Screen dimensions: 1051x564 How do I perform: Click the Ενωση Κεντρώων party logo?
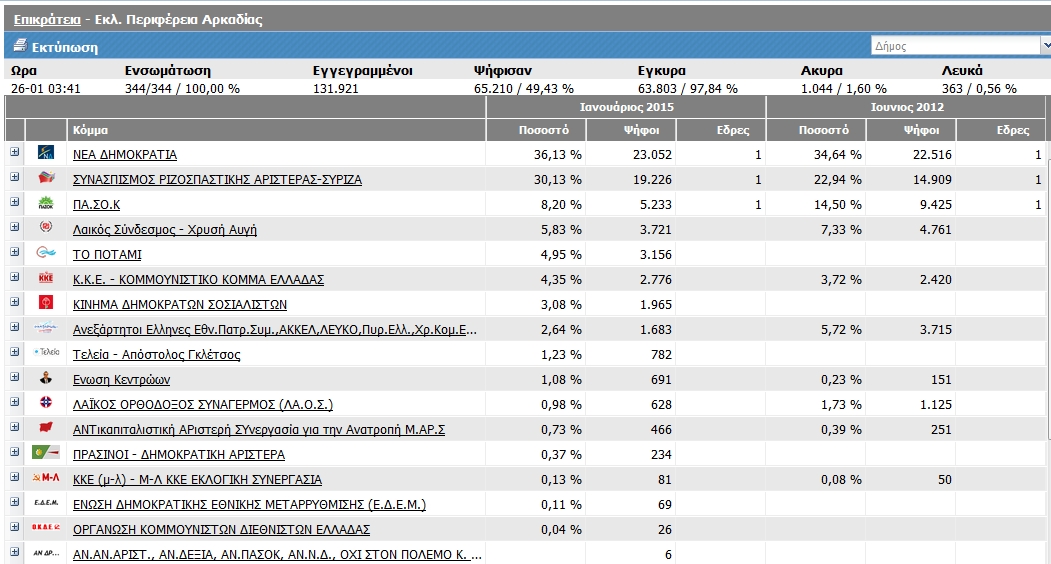click(x=46, y=379)
